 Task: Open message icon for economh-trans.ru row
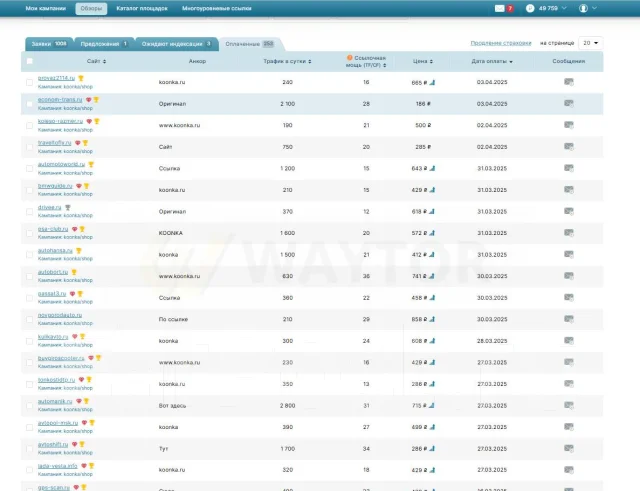pyautogui.click(x=569, y=104)
